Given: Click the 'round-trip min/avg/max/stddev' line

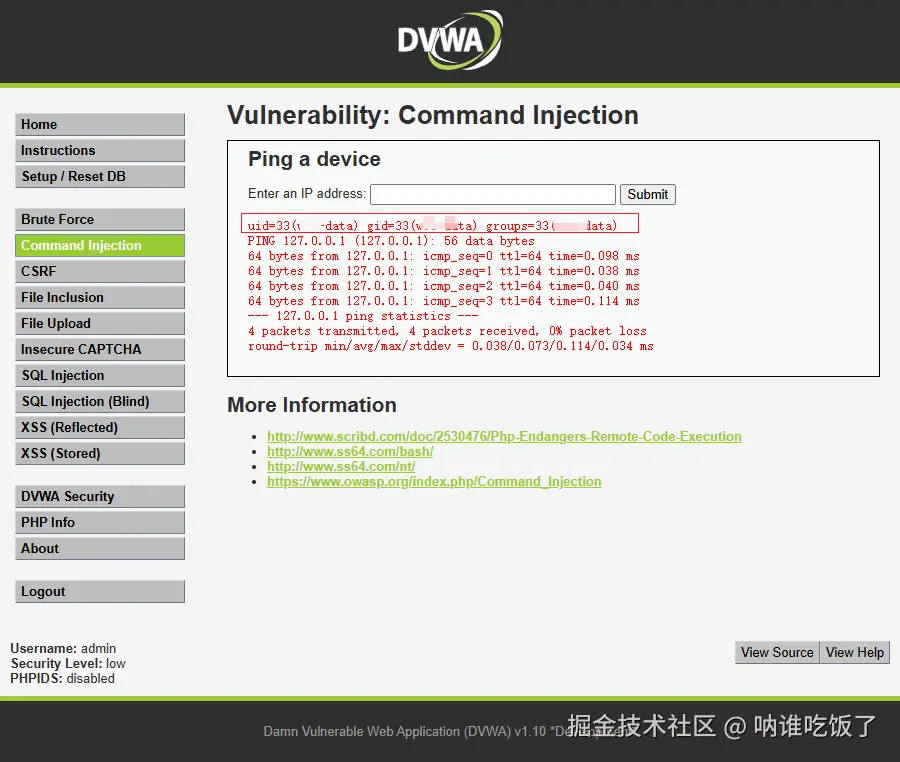Looking at the screenshot, I should (x=451, y=346).
